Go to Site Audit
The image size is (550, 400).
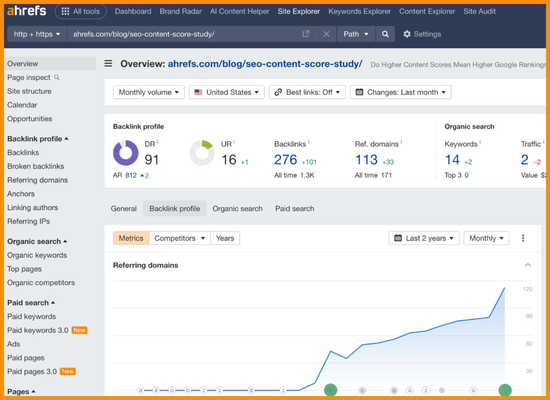pos(479,11)
